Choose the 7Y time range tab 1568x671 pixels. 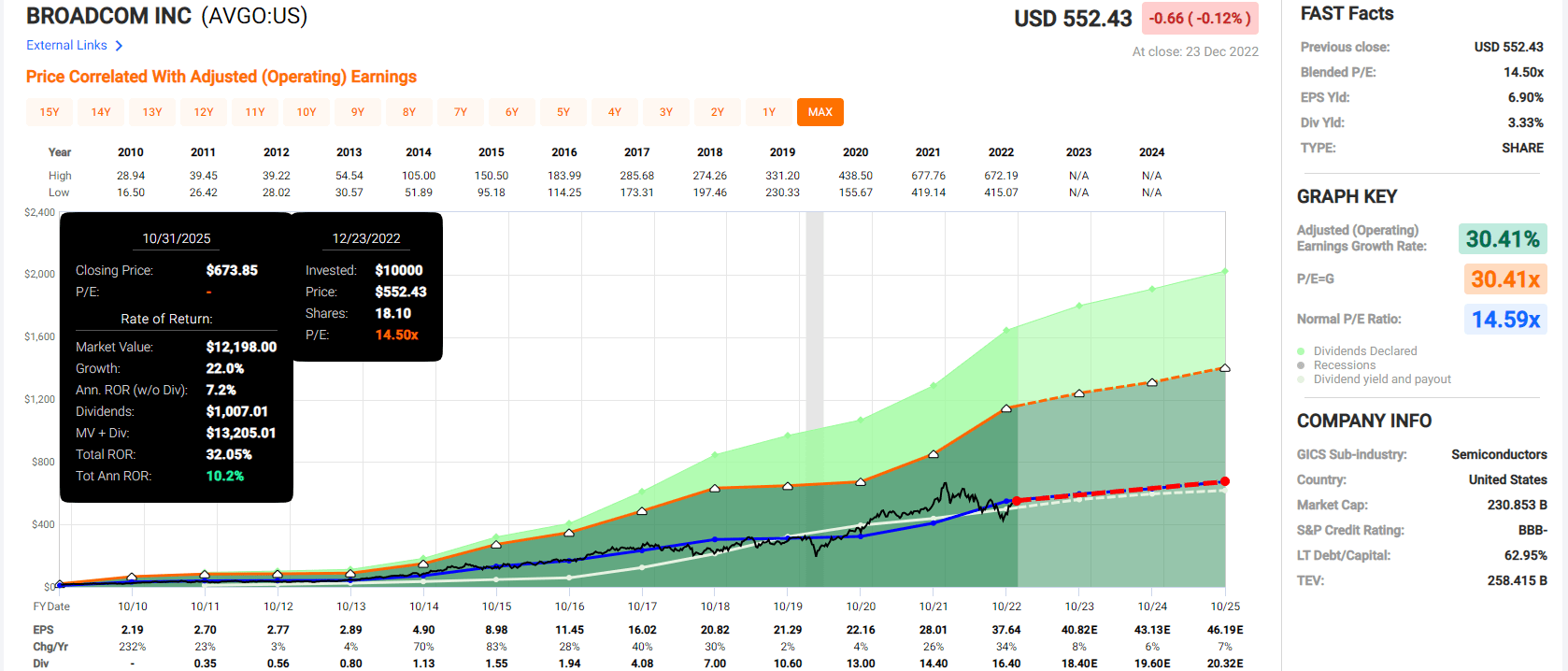[461, 112]
